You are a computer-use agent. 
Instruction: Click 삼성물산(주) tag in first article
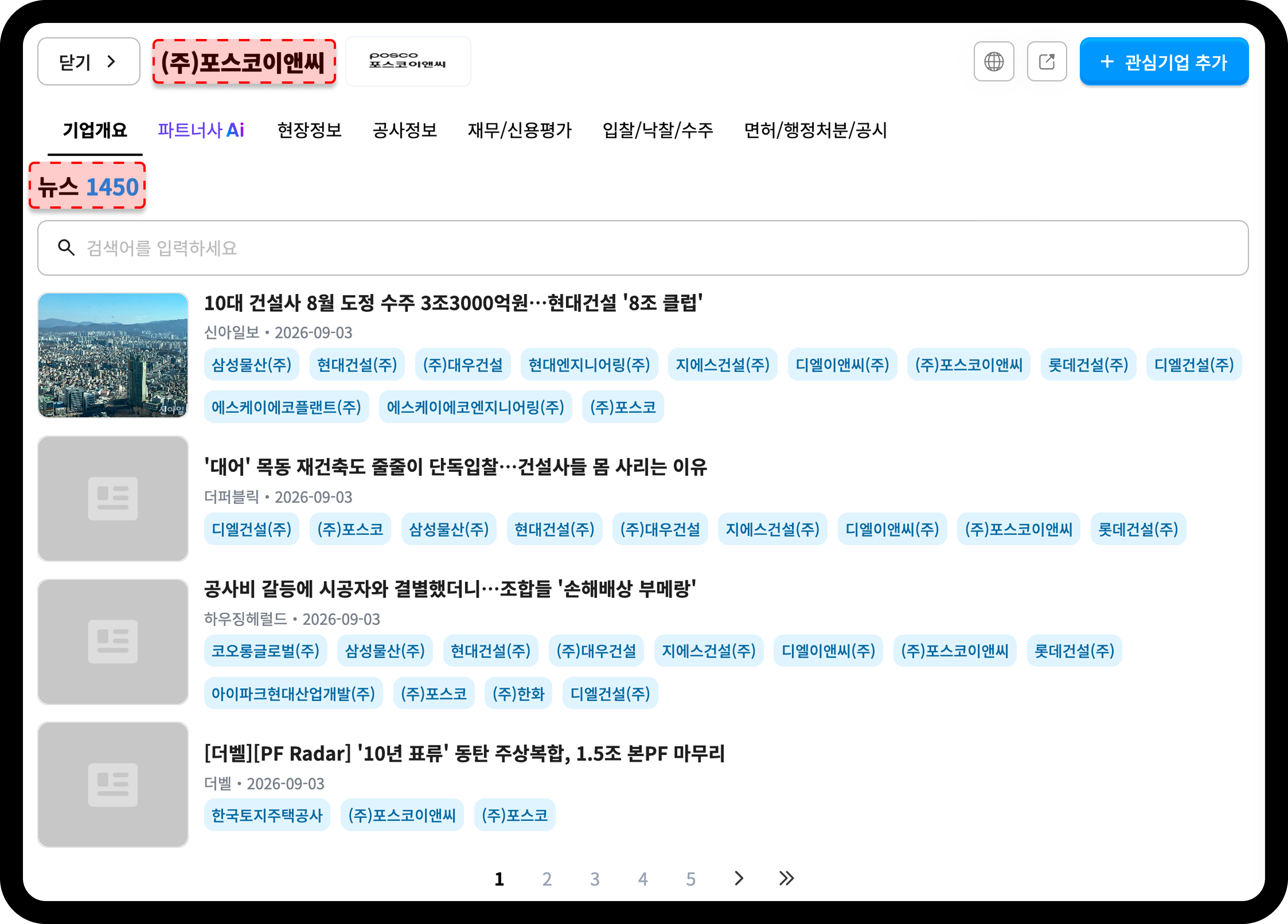click(252, 365)
